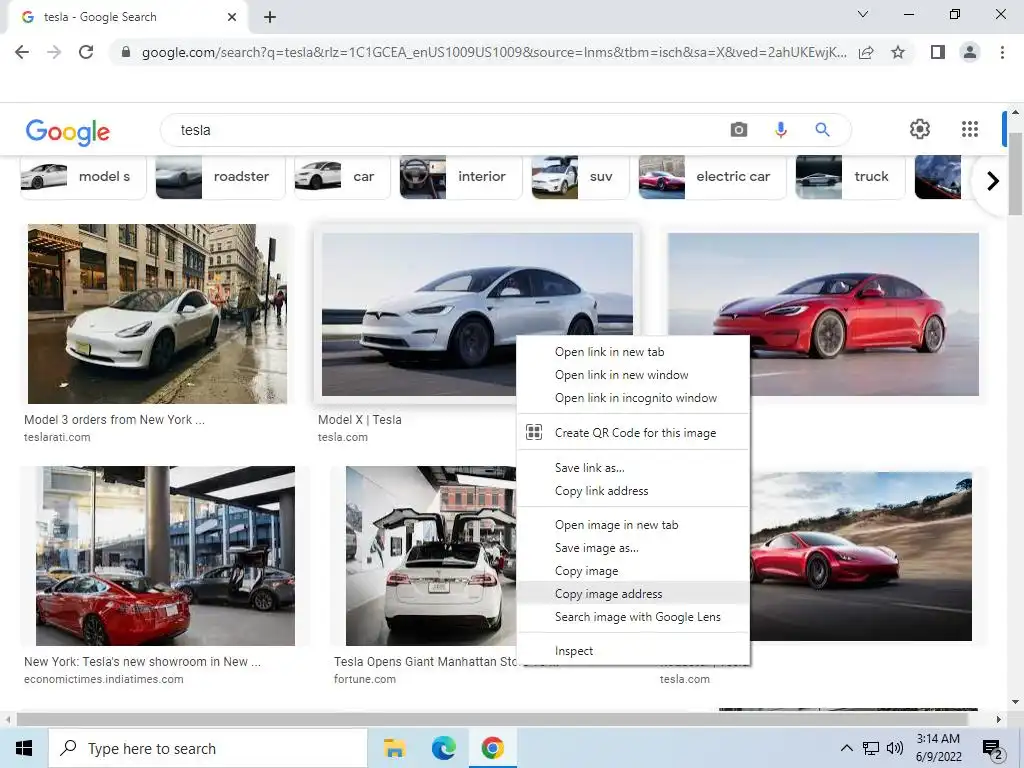Click the address bar URL
Screen dimensions: 1024x768
pos(494,52)
